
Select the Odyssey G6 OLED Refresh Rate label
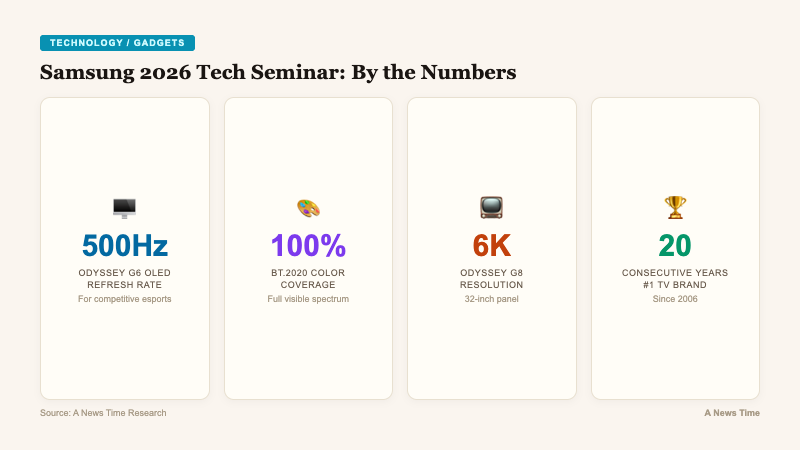pos(124,279)
